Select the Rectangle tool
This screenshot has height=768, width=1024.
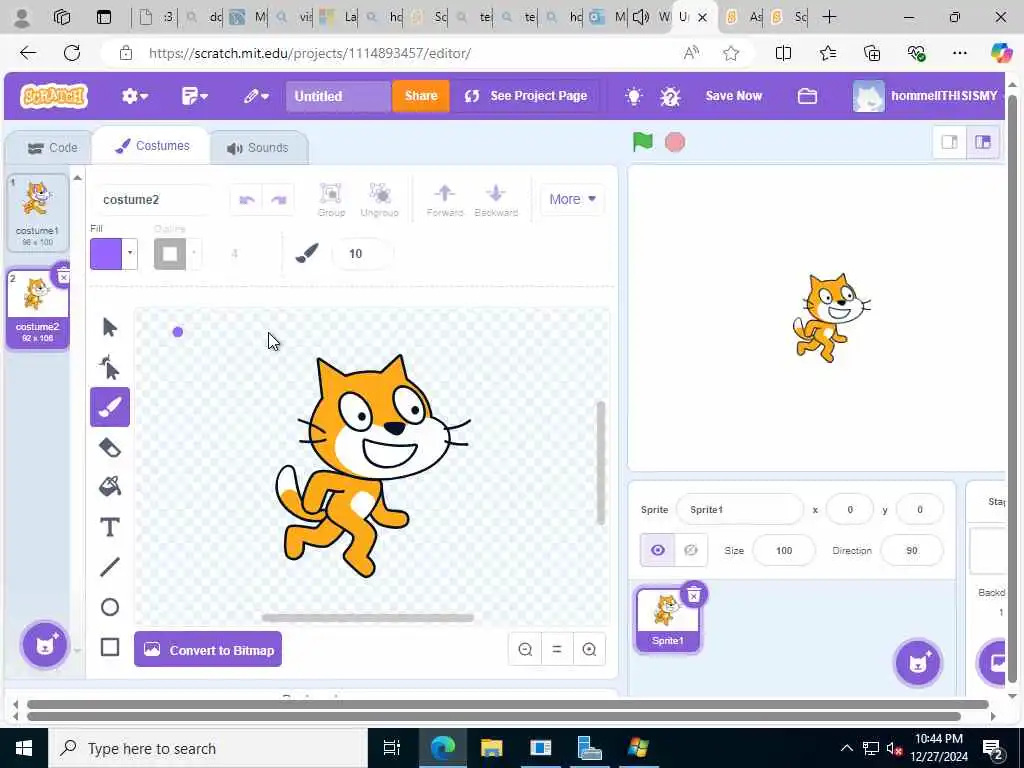tap(110, 647)
